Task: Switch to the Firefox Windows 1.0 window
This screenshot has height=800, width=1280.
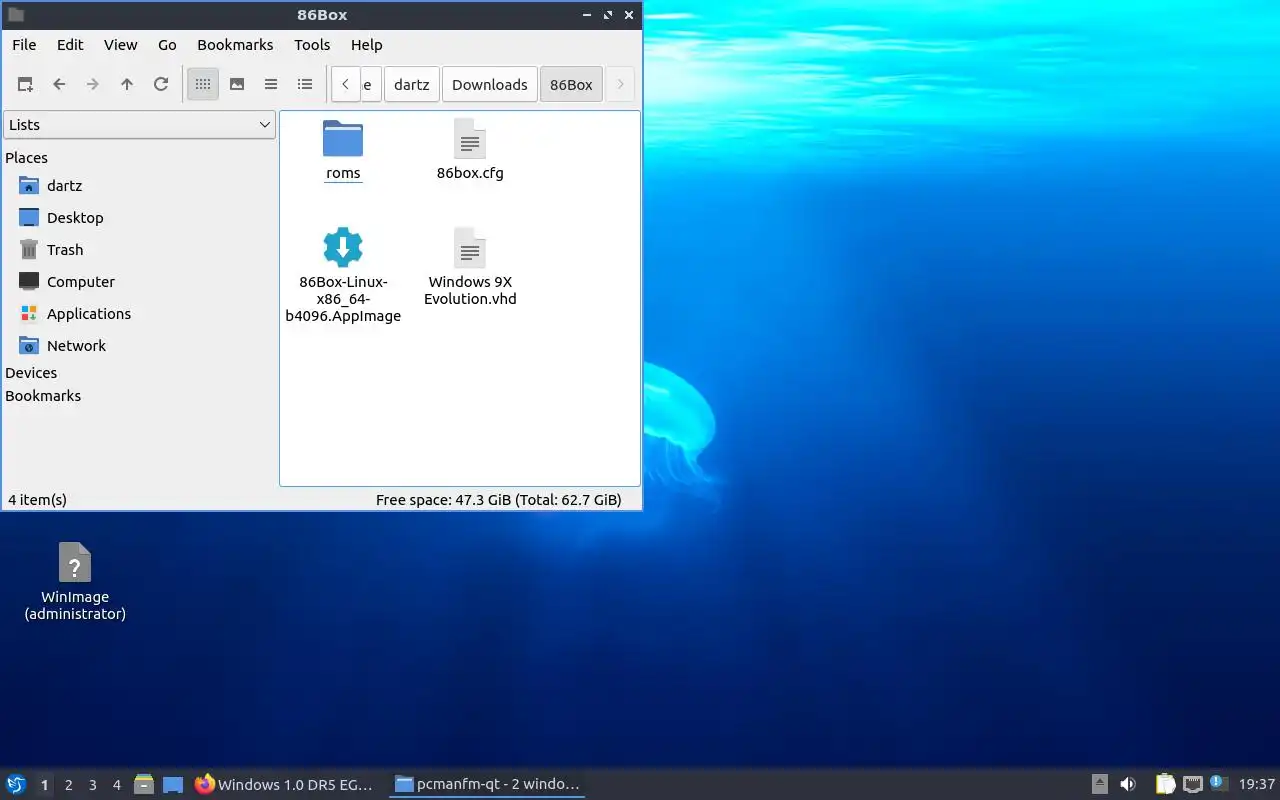Action: pos(285,785)
